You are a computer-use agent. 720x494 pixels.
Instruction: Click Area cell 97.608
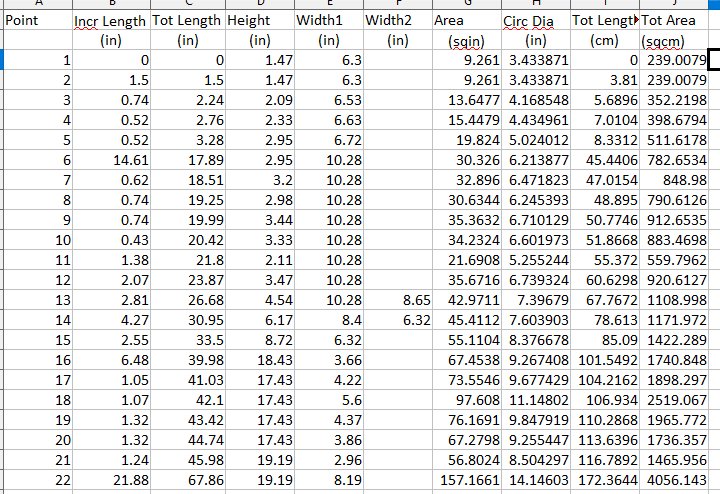point(467,400)
